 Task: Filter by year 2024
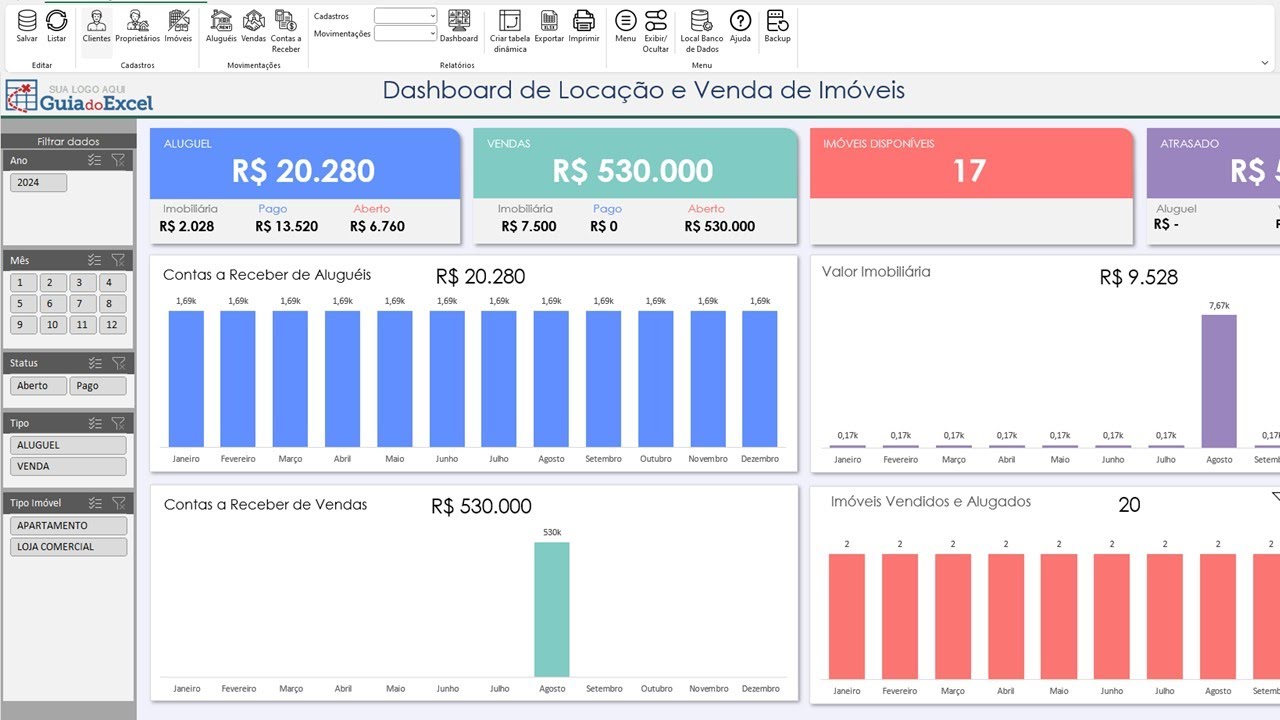[x=38, y=183]
